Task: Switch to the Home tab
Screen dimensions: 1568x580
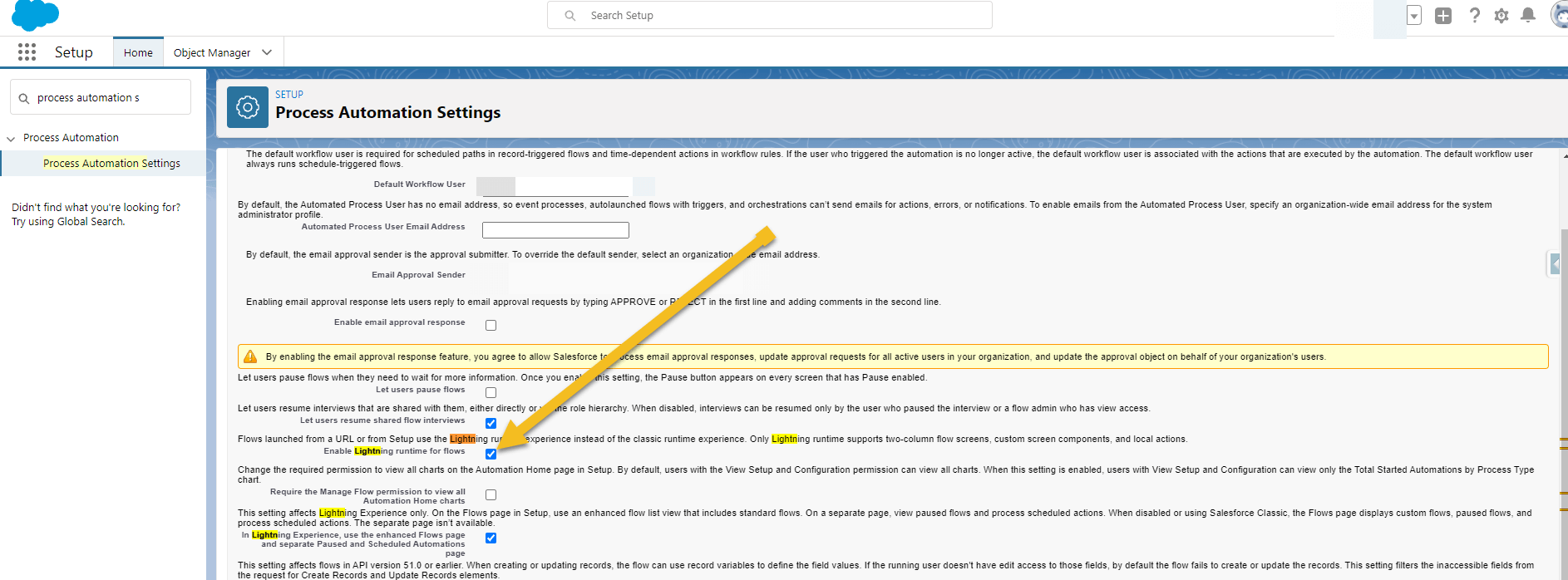Action: click(x=138, y=52)
